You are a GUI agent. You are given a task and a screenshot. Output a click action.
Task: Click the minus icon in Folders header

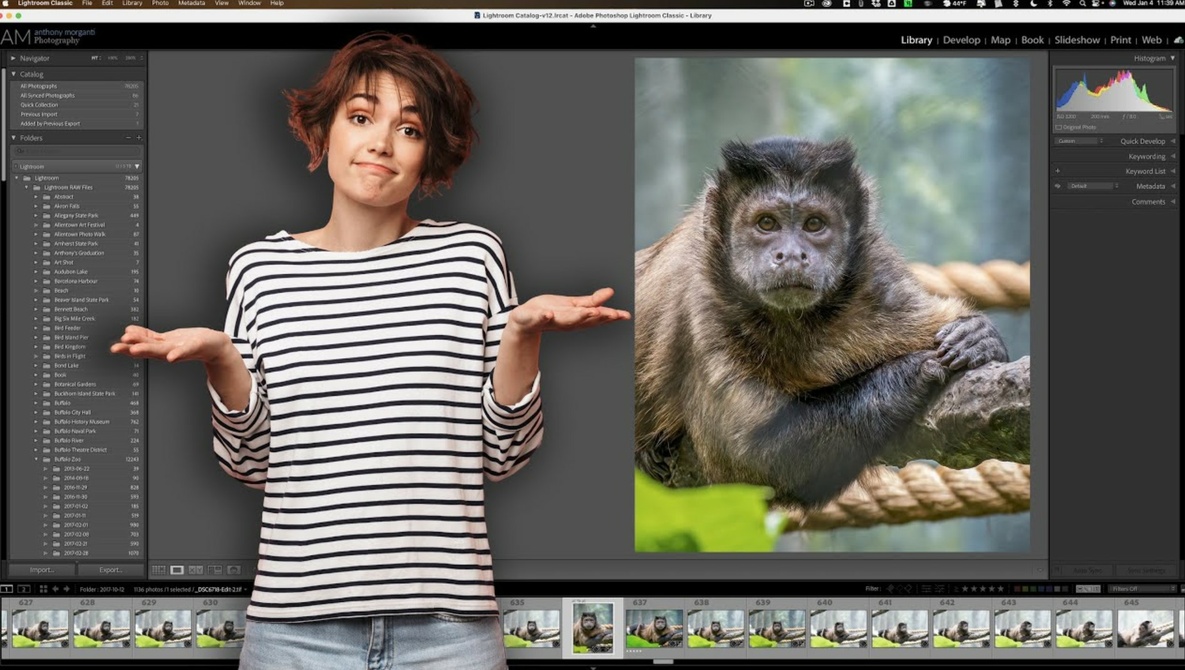pos(128,137)
